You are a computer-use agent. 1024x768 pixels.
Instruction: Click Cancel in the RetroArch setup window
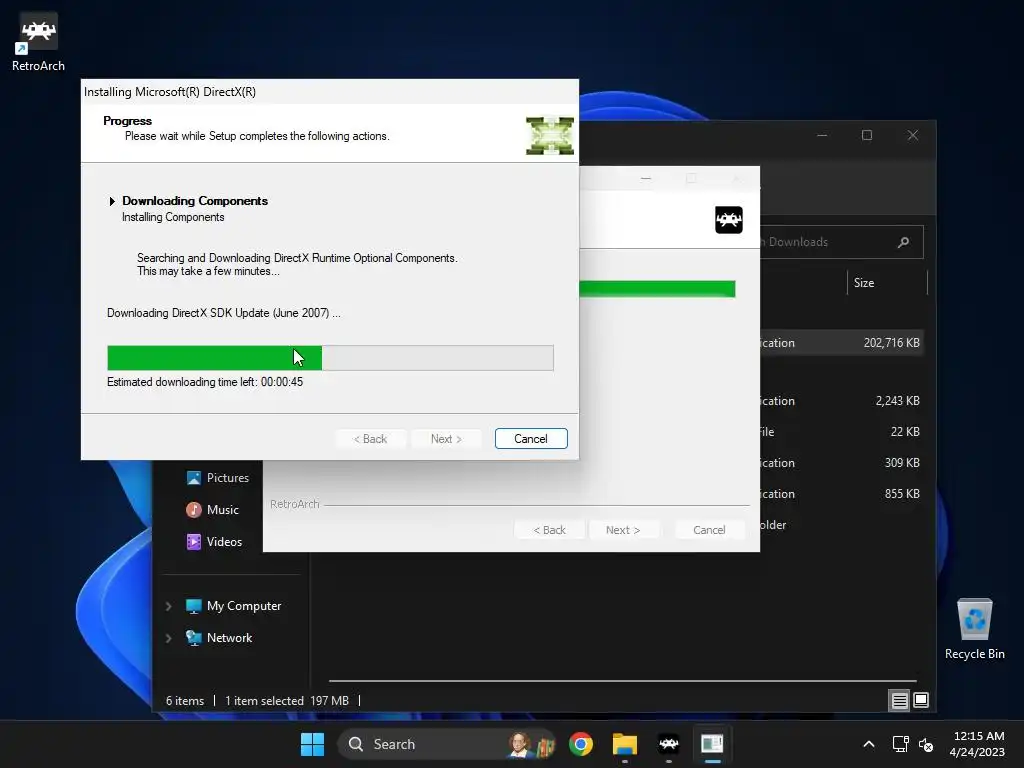pos(709,530)
